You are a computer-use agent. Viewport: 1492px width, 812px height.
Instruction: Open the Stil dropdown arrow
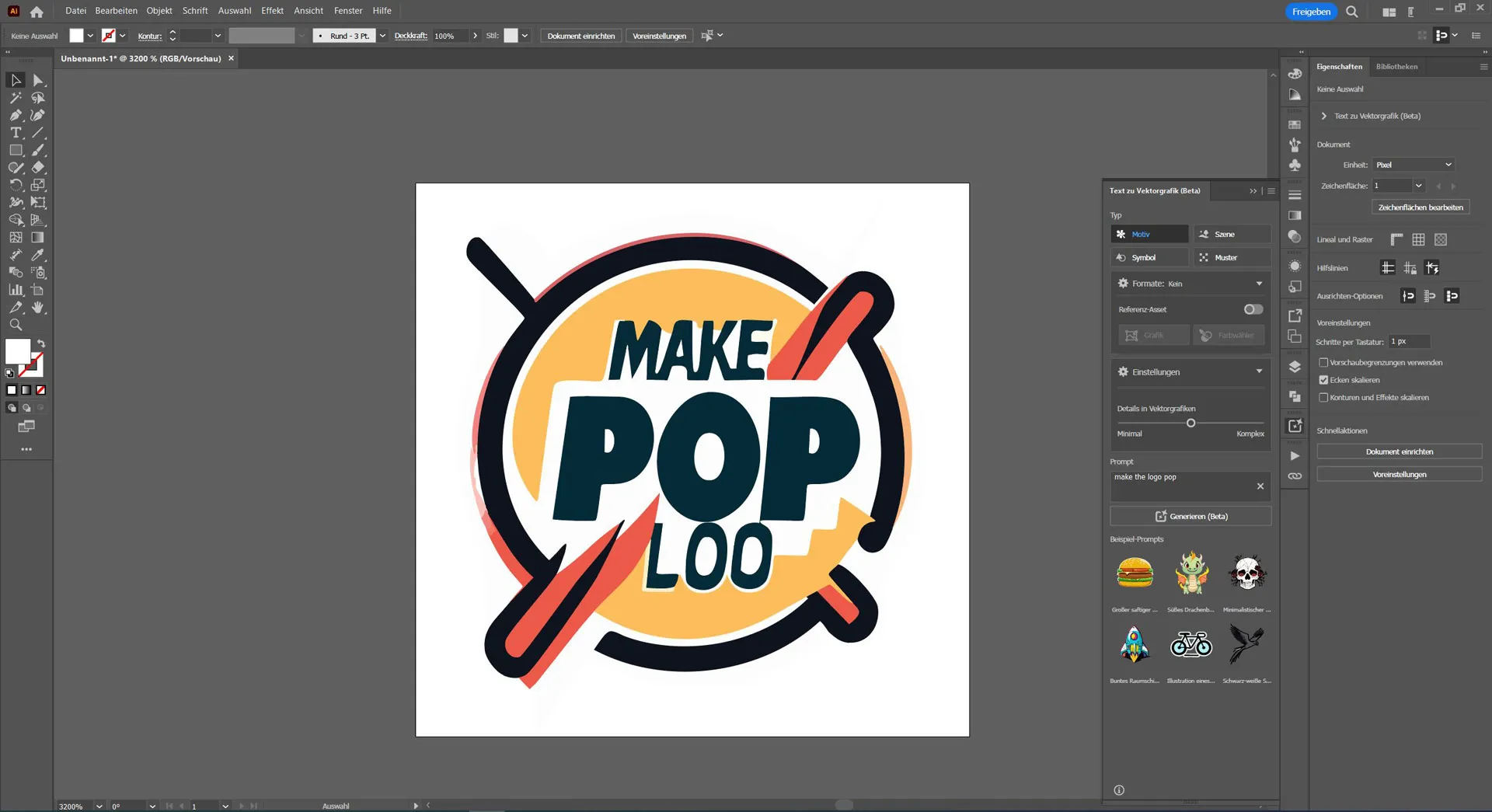525,36
